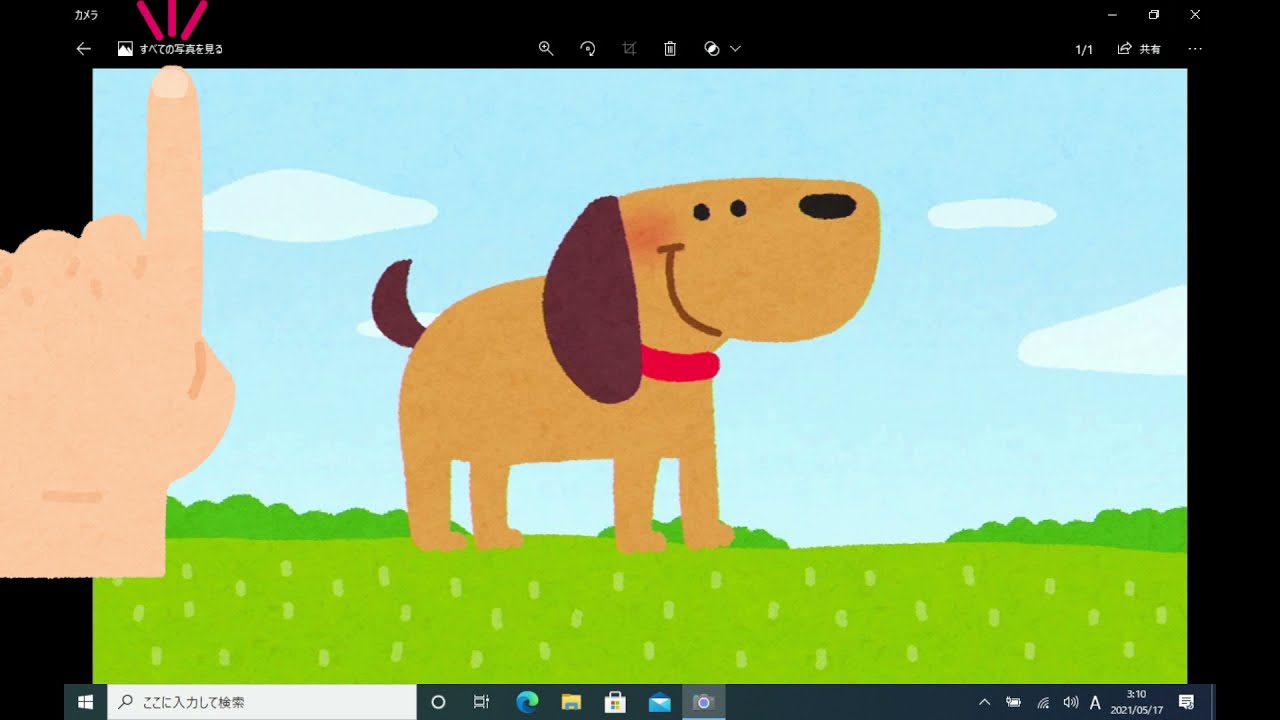
Task: Delete the photo with trash icon
Action: pyautogui.click(x=670, y=48)
